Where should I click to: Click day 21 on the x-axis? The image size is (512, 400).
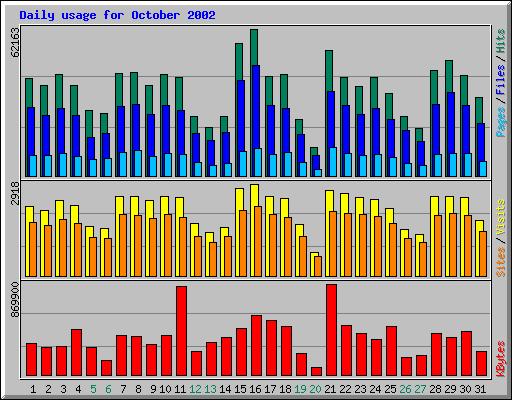pyautogui.click(x=330, y=389)
